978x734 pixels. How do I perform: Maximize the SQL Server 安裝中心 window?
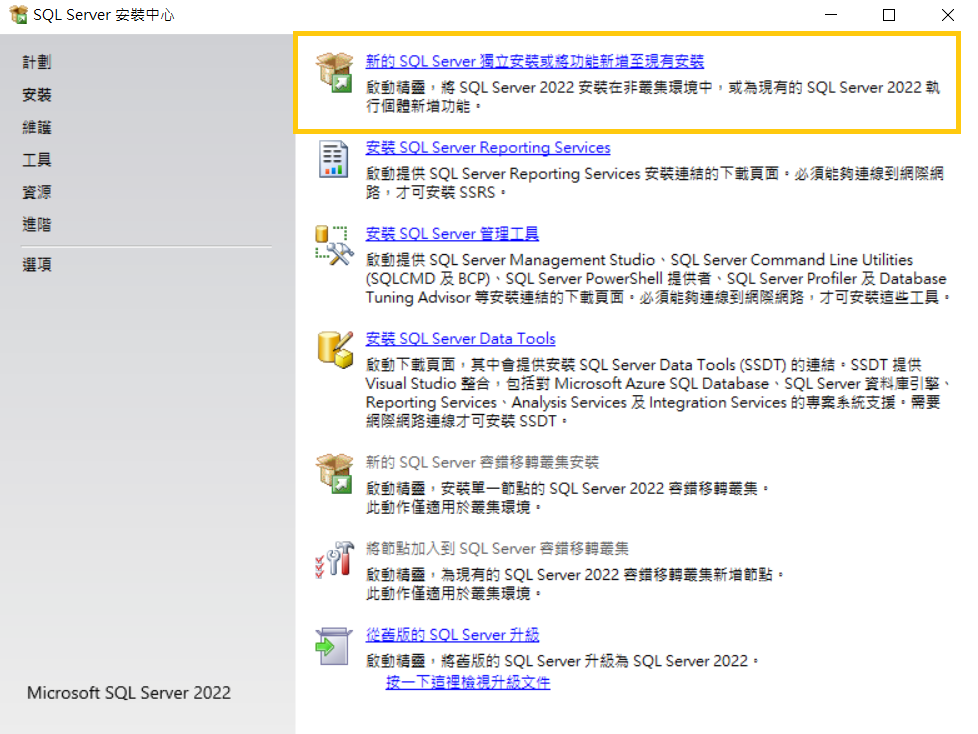point(889,14)
